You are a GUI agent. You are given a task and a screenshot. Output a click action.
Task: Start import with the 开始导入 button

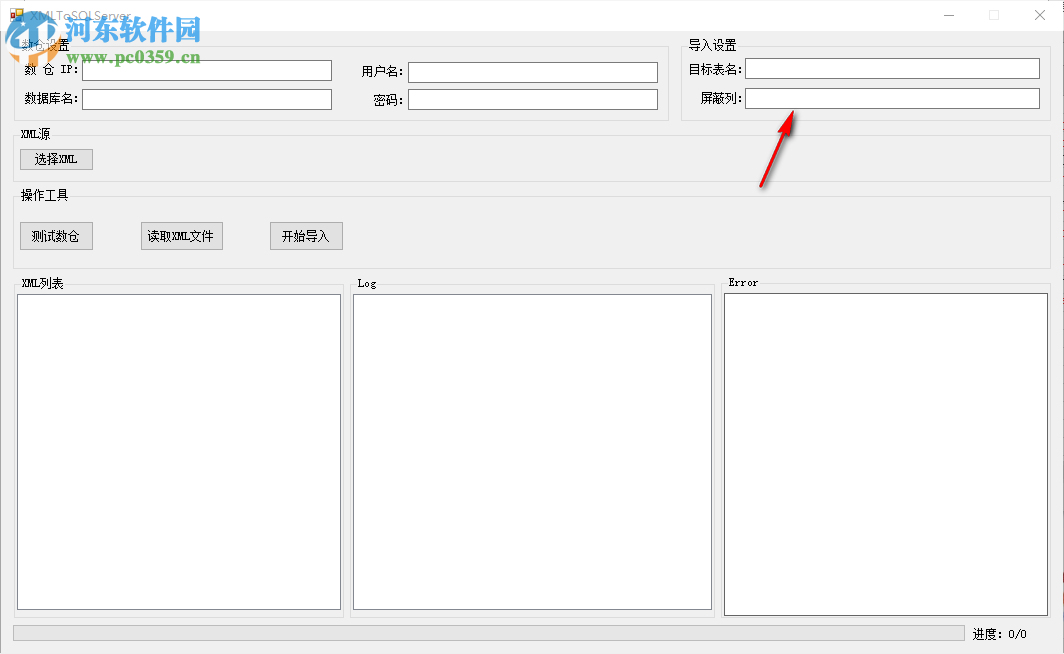click(x=306, y=236)
